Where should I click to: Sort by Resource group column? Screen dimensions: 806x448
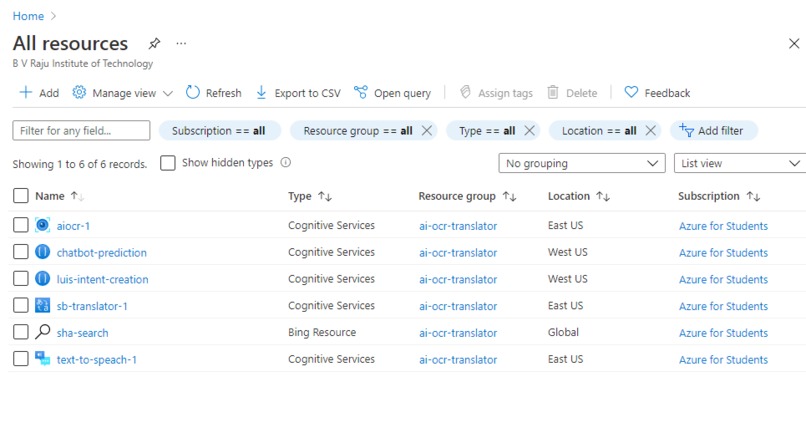pos(467,196)
